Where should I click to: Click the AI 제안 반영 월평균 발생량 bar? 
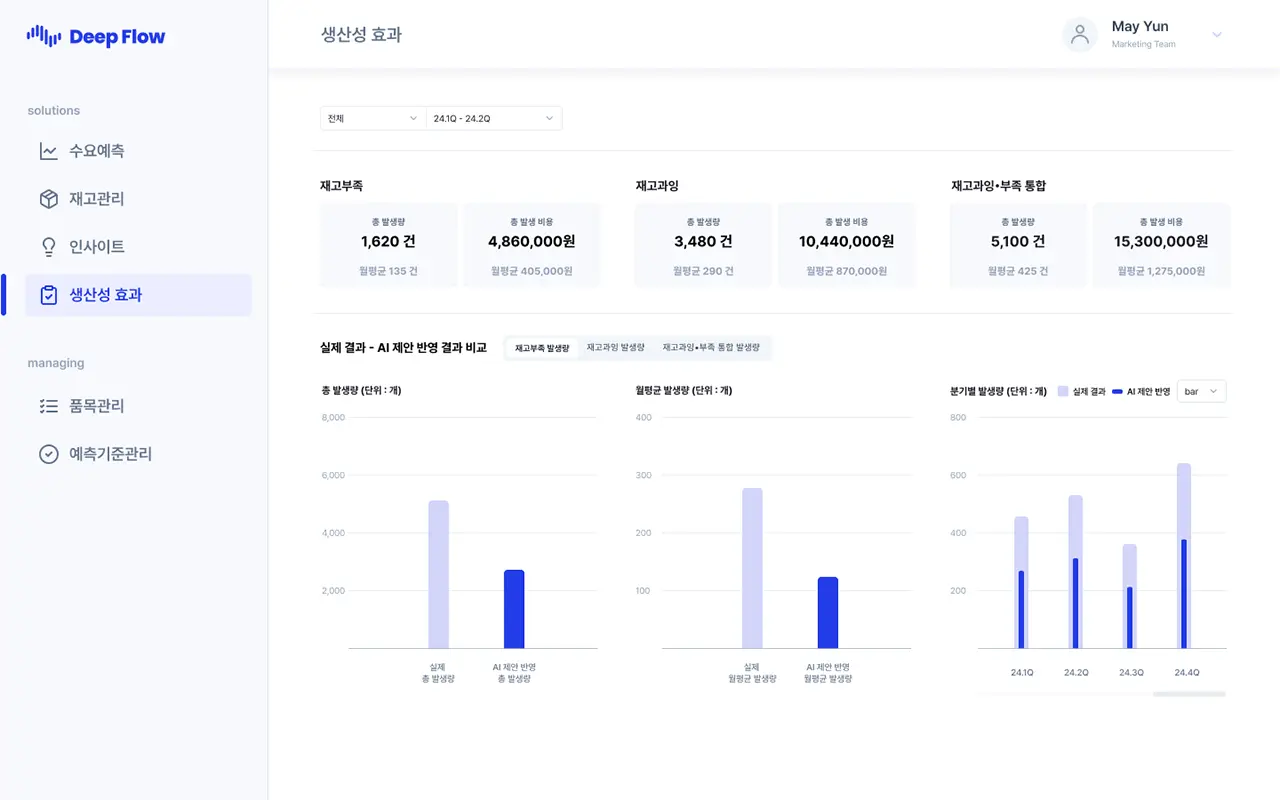pos(828,612)
